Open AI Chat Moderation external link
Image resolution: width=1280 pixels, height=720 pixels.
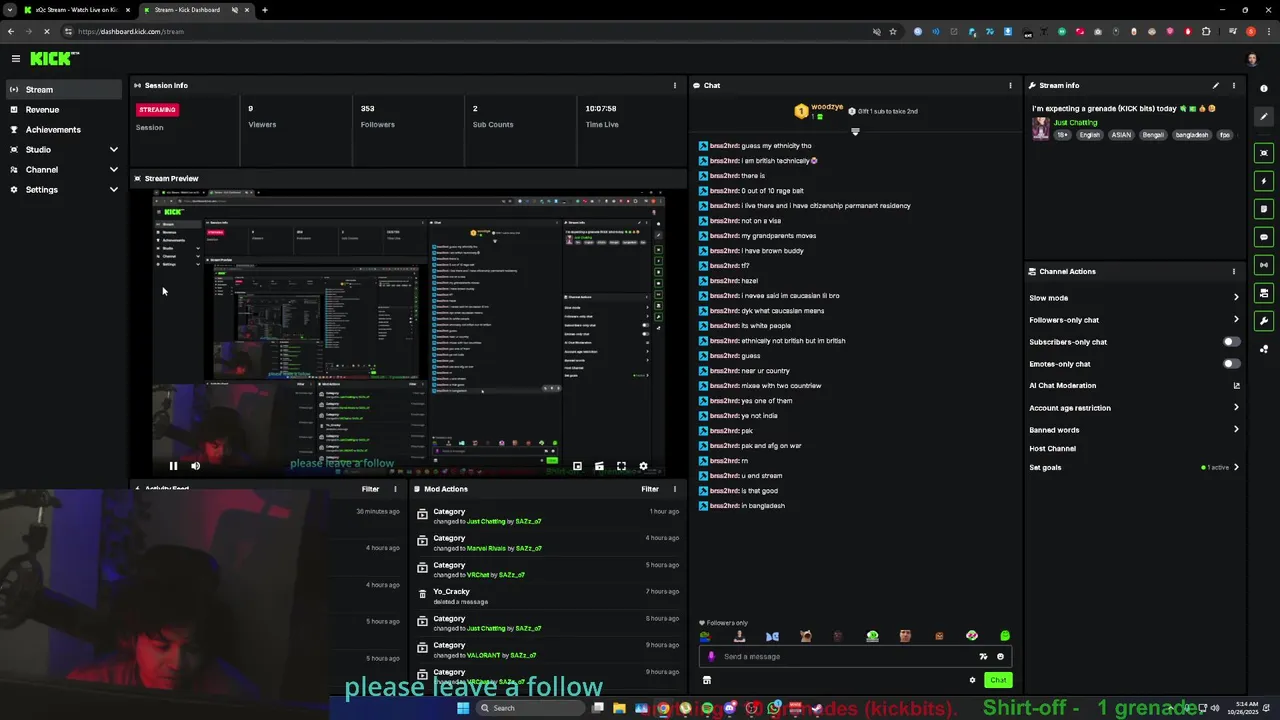click(1236, 386)
